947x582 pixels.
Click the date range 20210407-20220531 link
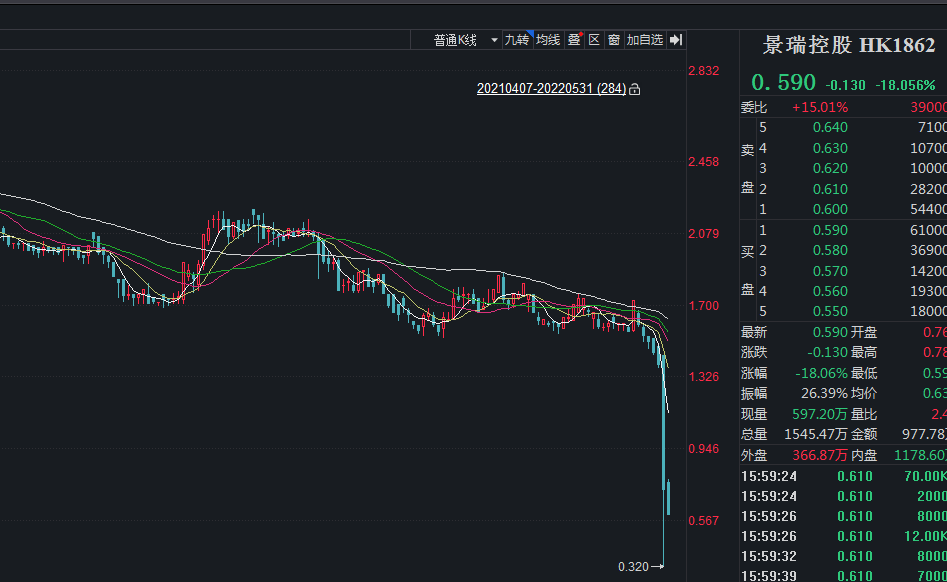pos(551,89)
